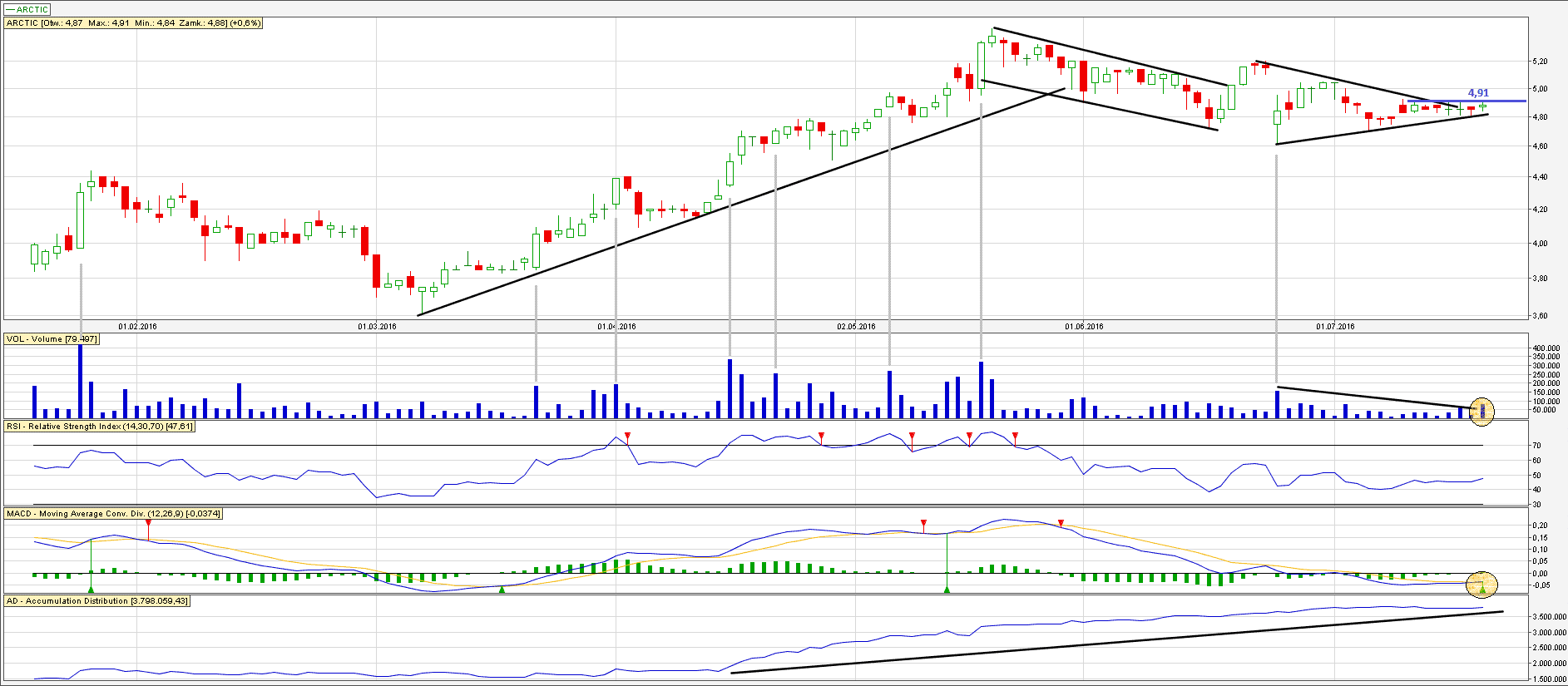Click the leftmost red marker on the RSI panel

click(627, 436)
